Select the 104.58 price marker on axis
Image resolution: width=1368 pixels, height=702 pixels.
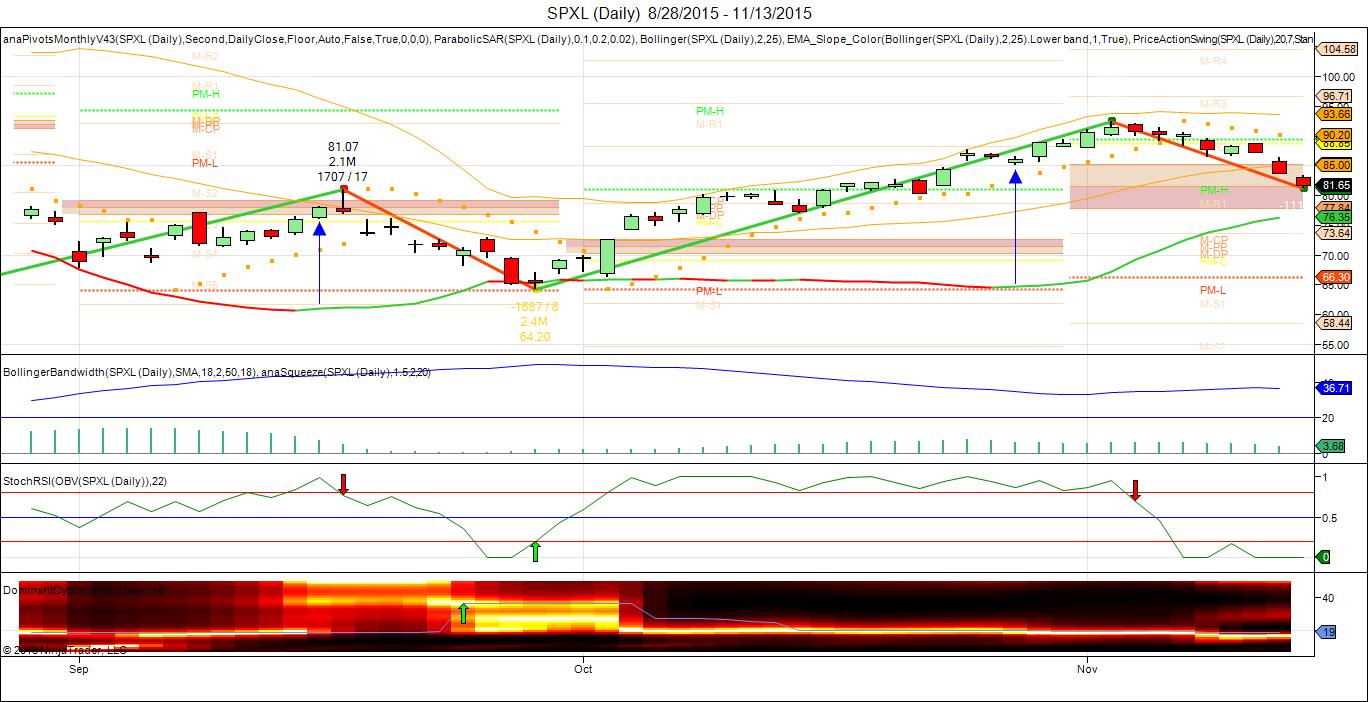(x=1338, y=49)
